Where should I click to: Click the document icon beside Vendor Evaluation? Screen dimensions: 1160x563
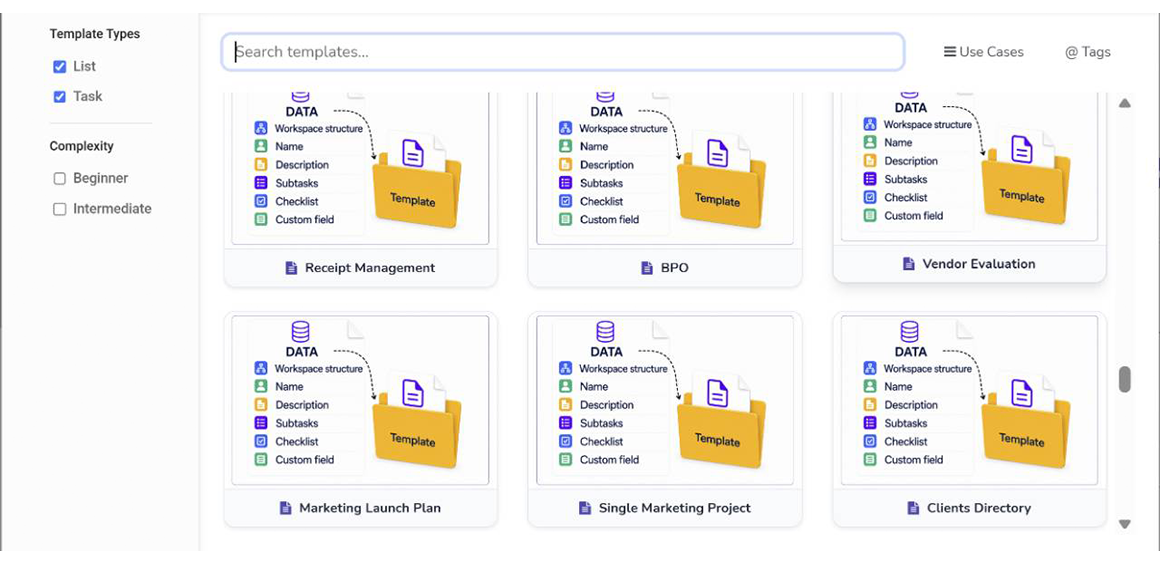(x=909, y=264)
